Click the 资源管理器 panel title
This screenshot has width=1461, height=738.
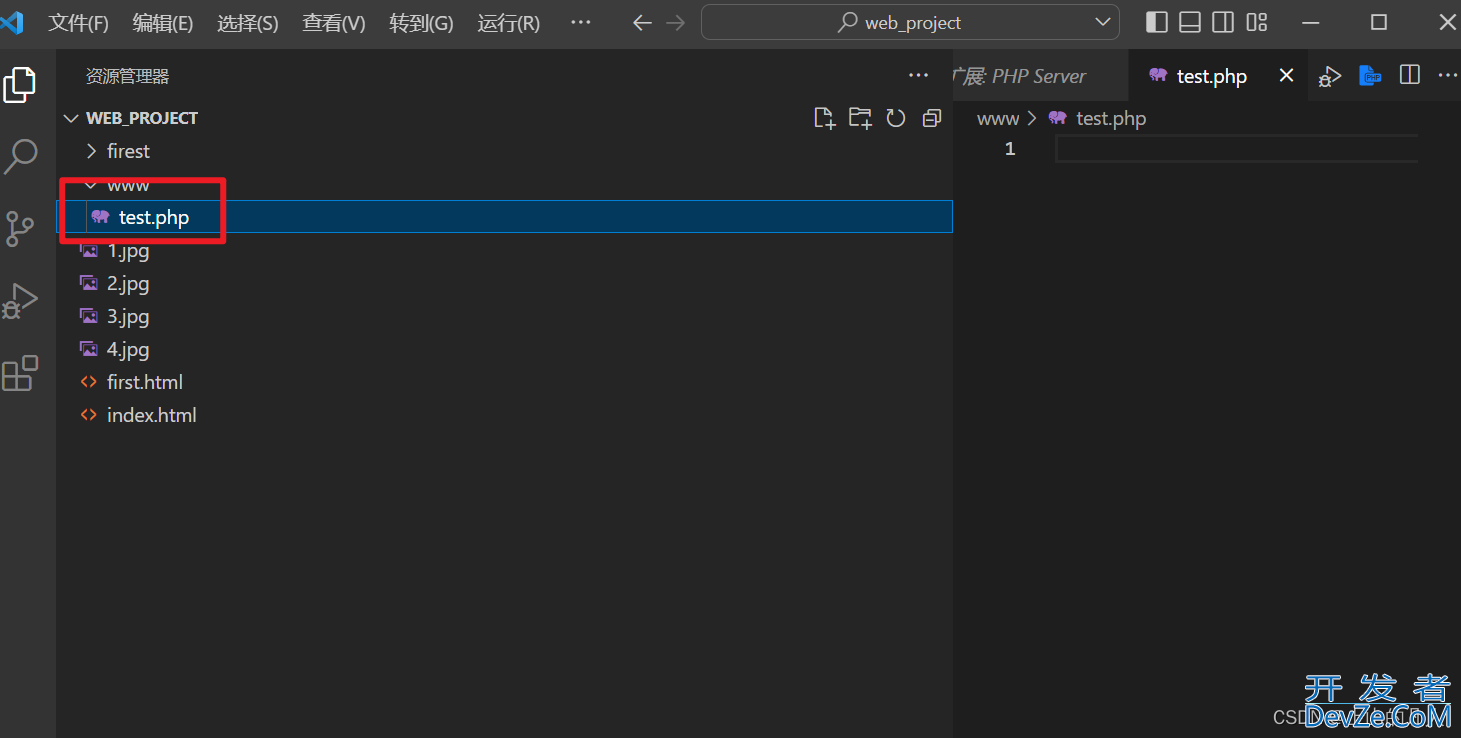click(127, 76)
